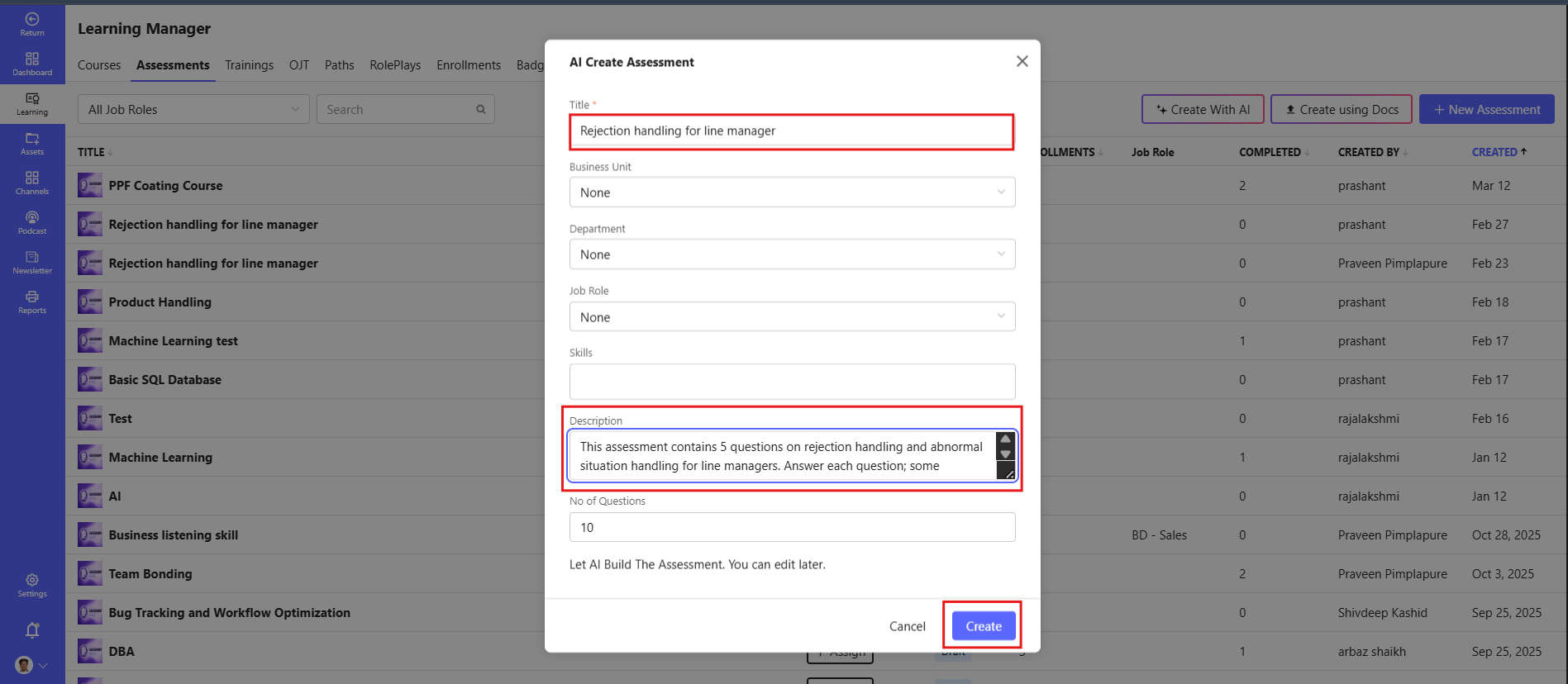
Task: Expand the Department dropdown
Action: pyautogui.click(x=792, y=254)
